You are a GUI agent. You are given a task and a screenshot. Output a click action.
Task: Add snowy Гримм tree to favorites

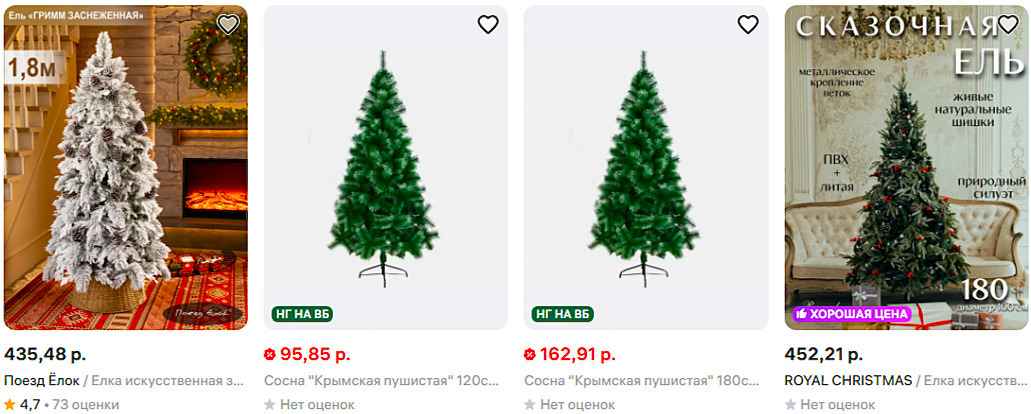pyautogui.click(x=228, y=24)
